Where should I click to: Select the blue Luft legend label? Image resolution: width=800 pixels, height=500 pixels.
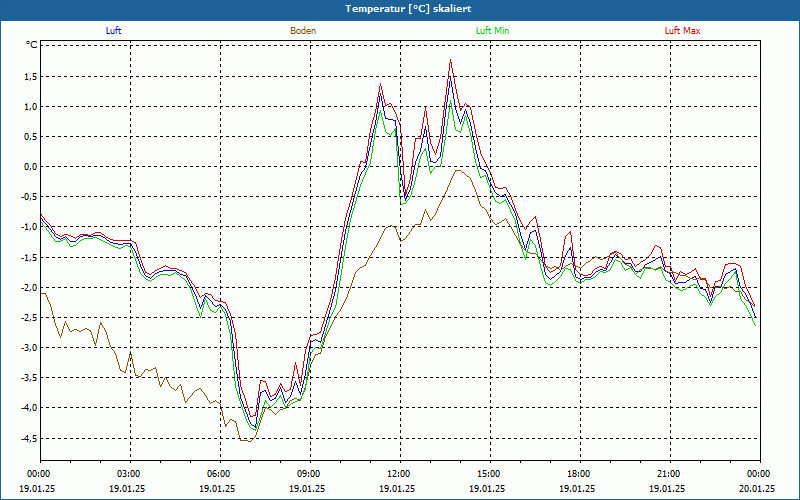pyautogui.click(x=113, y=31)
